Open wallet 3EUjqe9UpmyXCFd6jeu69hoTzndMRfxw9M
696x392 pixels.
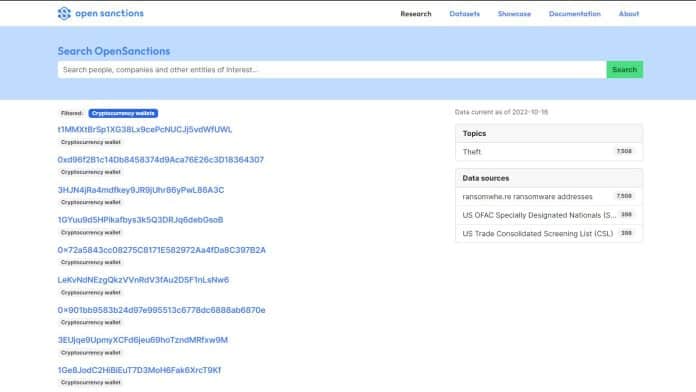click(x=142, y=340)
